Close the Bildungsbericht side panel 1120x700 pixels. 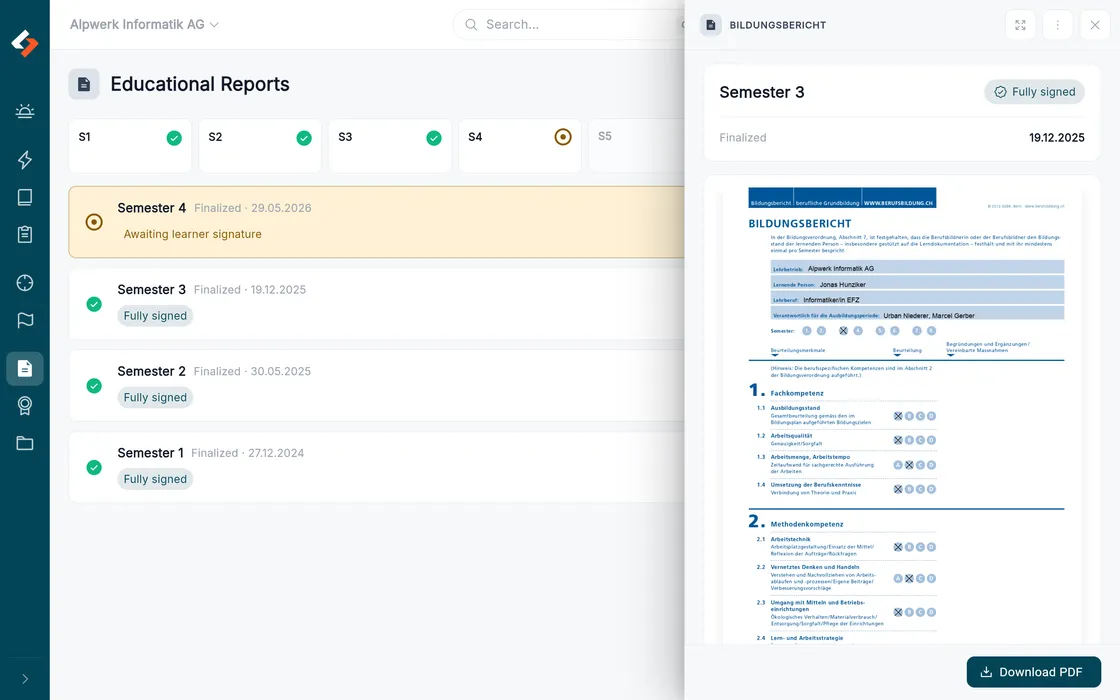(x=1095, y=25)
